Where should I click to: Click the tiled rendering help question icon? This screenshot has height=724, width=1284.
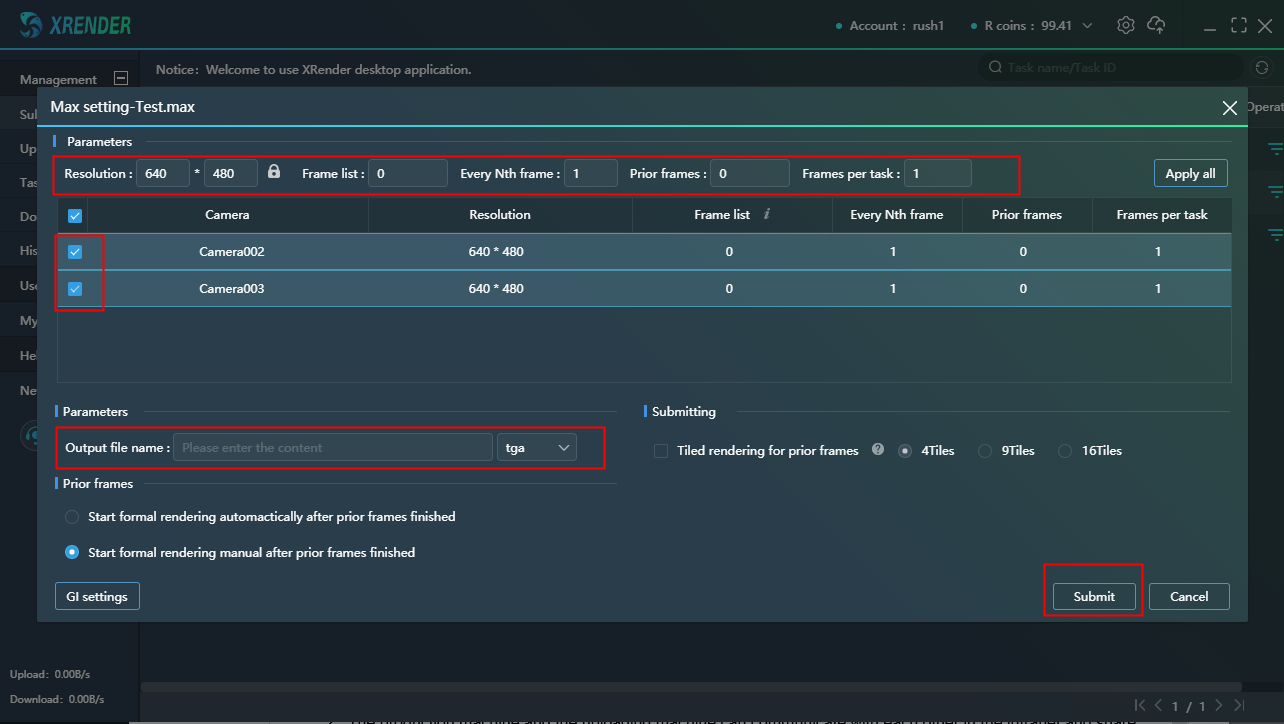(878, 450)
